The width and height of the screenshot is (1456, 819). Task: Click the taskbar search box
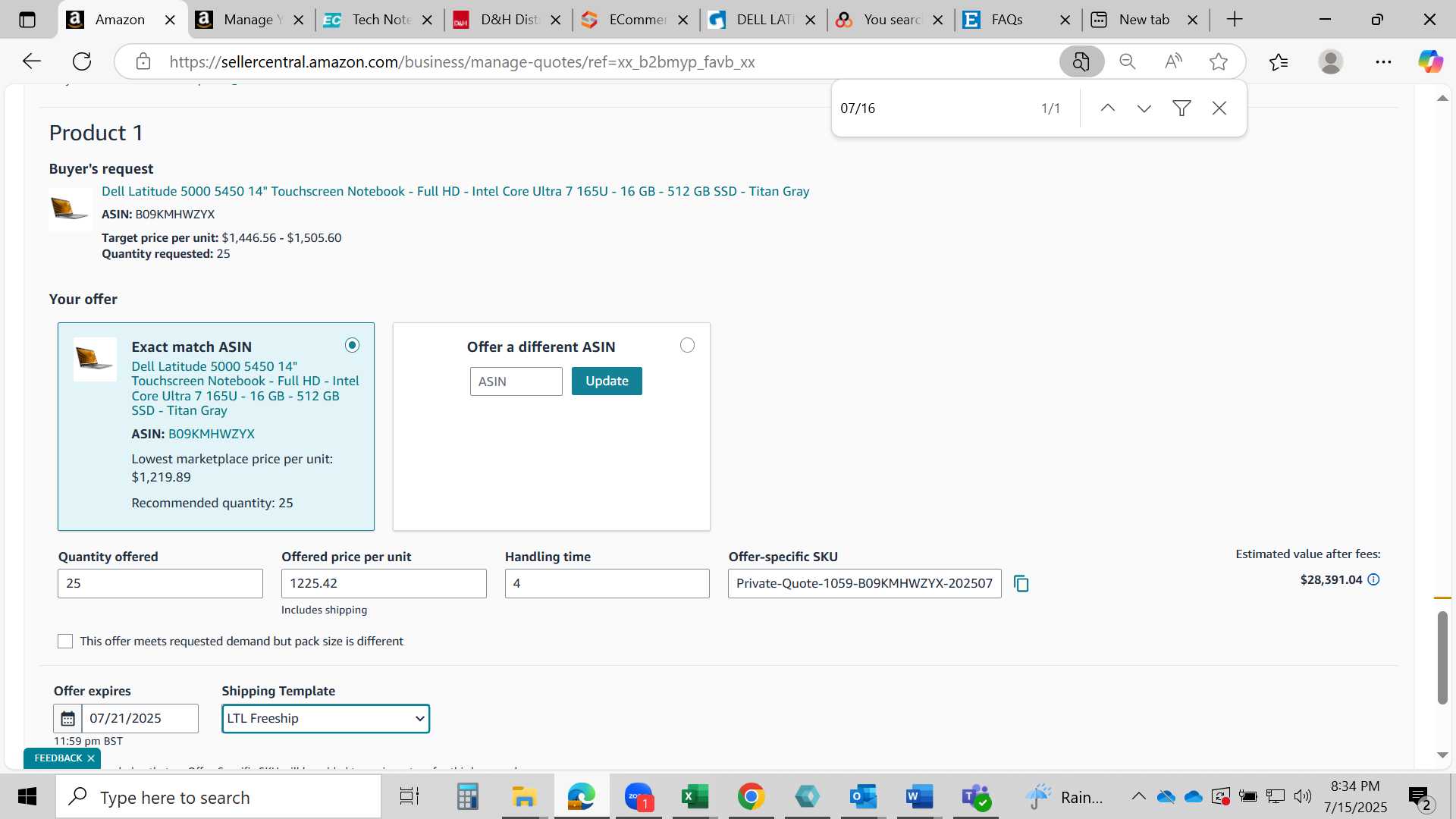(x=218, y=797)
